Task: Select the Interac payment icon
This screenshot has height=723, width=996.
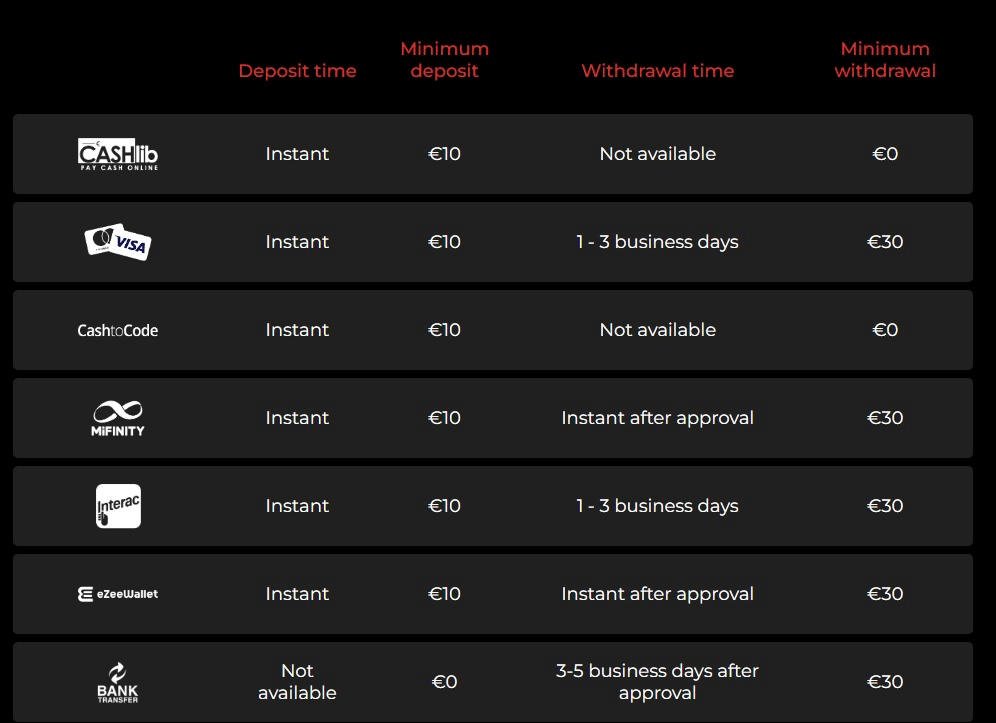Action: (118, 506)
